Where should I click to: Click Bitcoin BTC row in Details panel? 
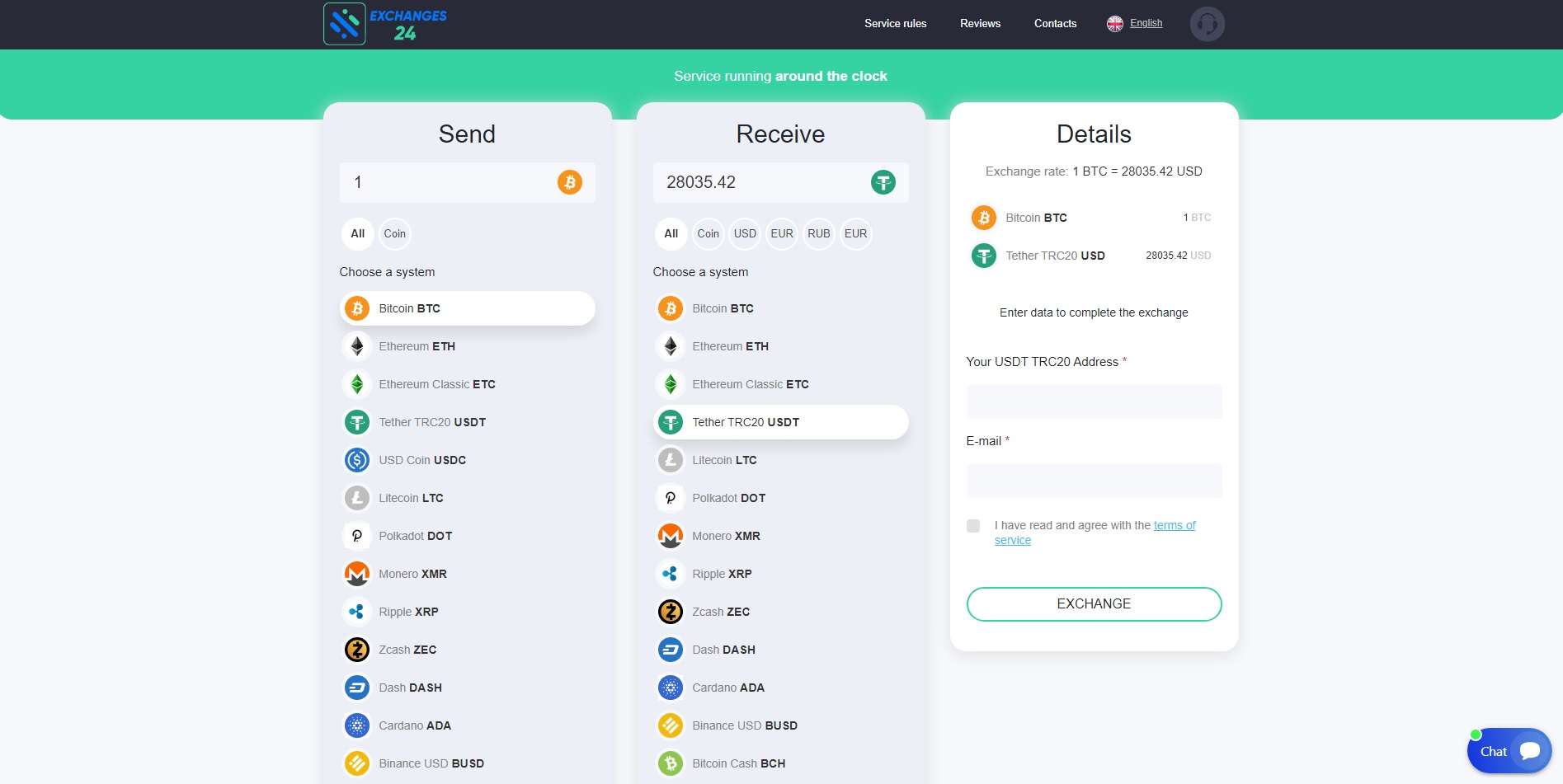pyautogui.click(x=1094, y=218)
